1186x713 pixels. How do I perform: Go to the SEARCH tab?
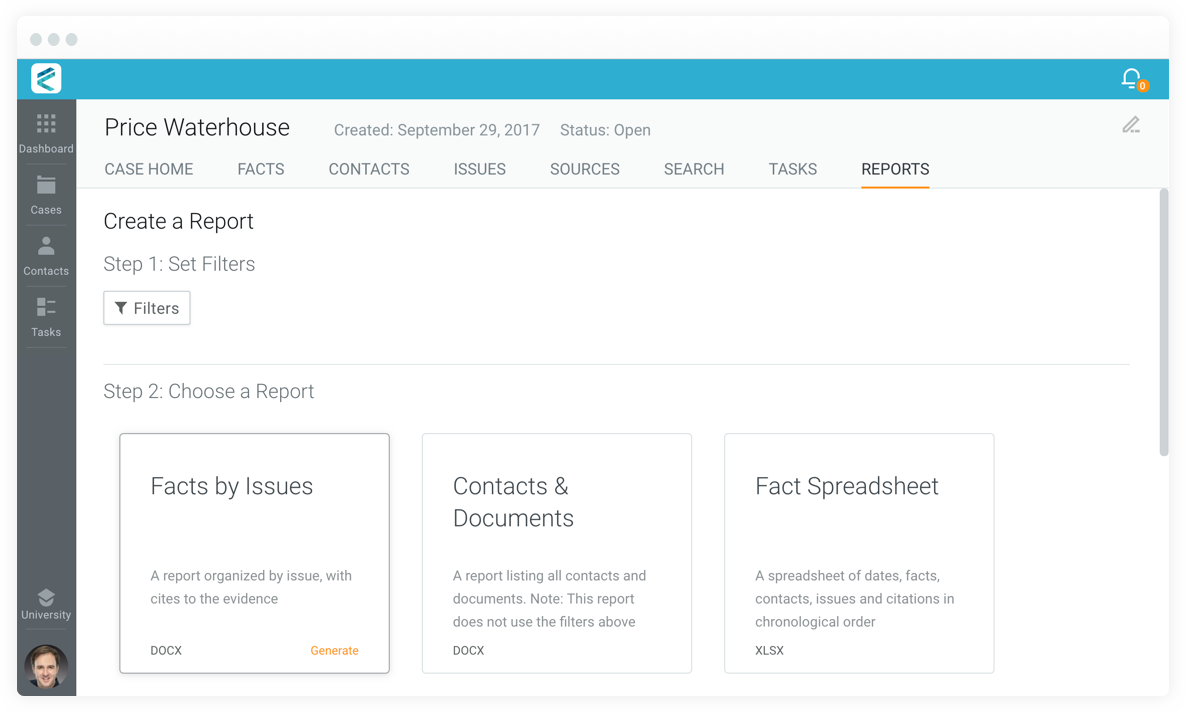tap(693, 169)
